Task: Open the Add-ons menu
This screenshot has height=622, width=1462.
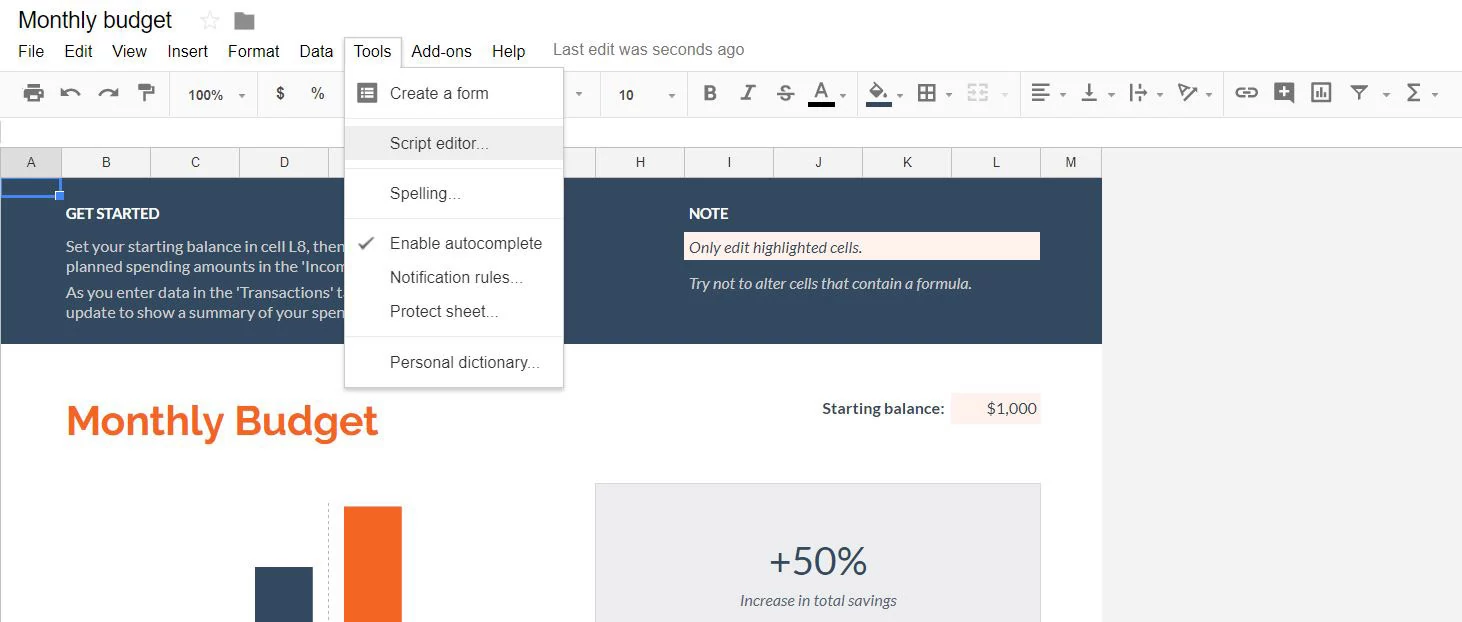Action: tap(441, 51)
